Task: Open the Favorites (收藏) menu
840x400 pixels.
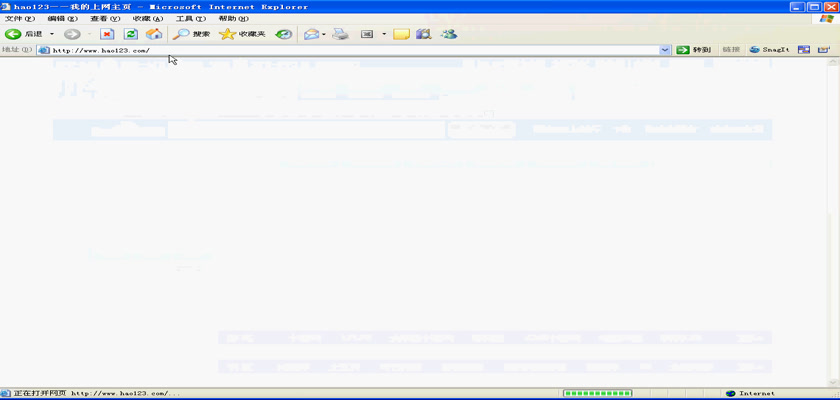Action: (x=148, y=19)
